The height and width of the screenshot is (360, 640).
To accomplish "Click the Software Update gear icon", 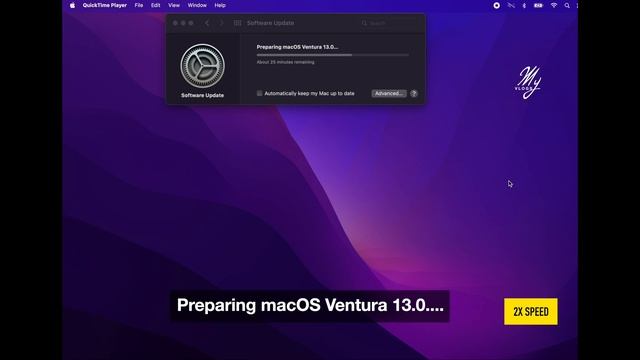I will 202,66.
